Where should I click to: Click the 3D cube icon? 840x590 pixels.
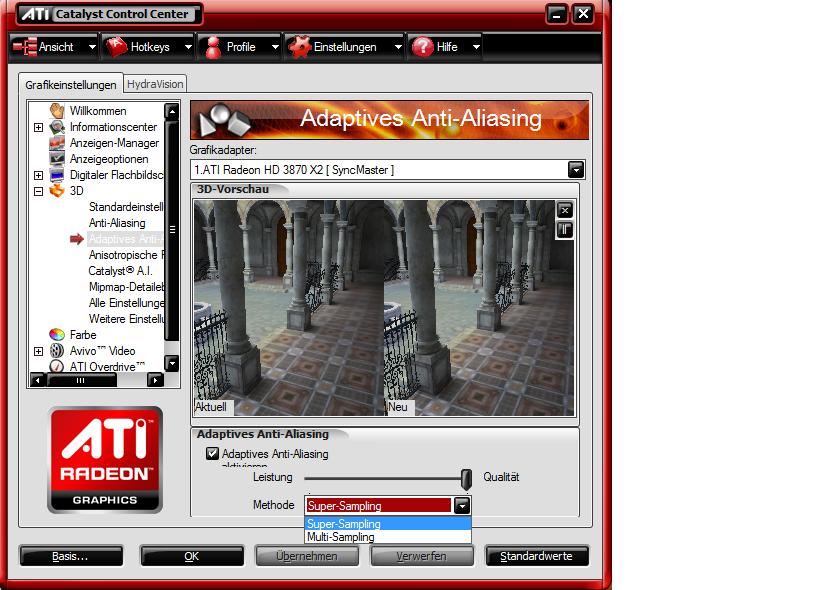[x=57, y=190]
